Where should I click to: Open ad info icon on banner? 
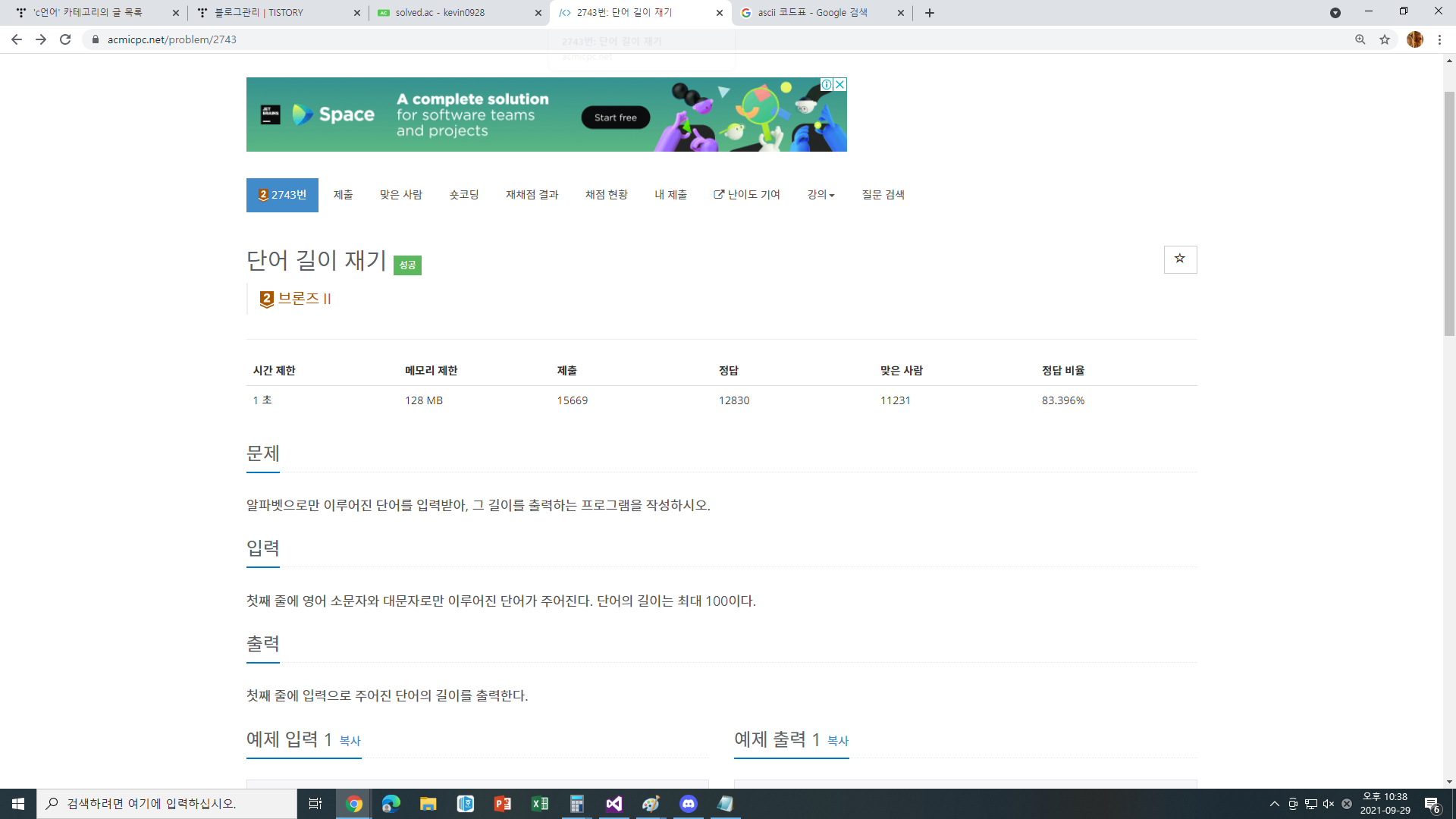[827, 84]
